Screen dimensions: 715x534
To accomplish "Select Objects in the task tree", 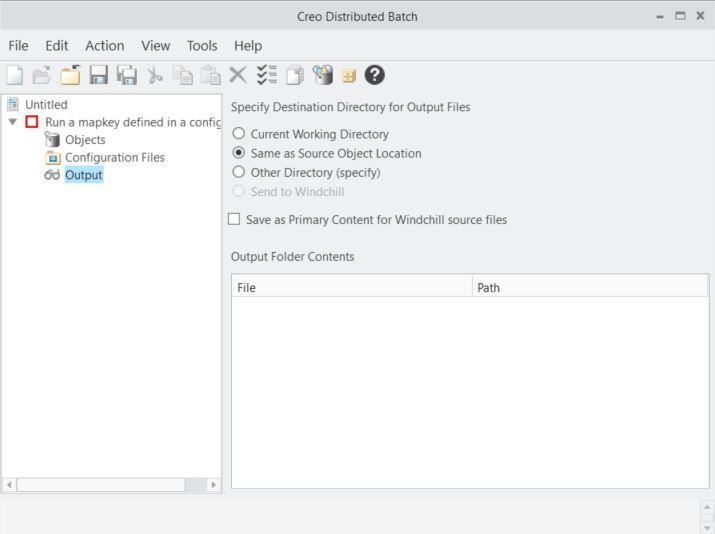I will [x=85, y=140].
